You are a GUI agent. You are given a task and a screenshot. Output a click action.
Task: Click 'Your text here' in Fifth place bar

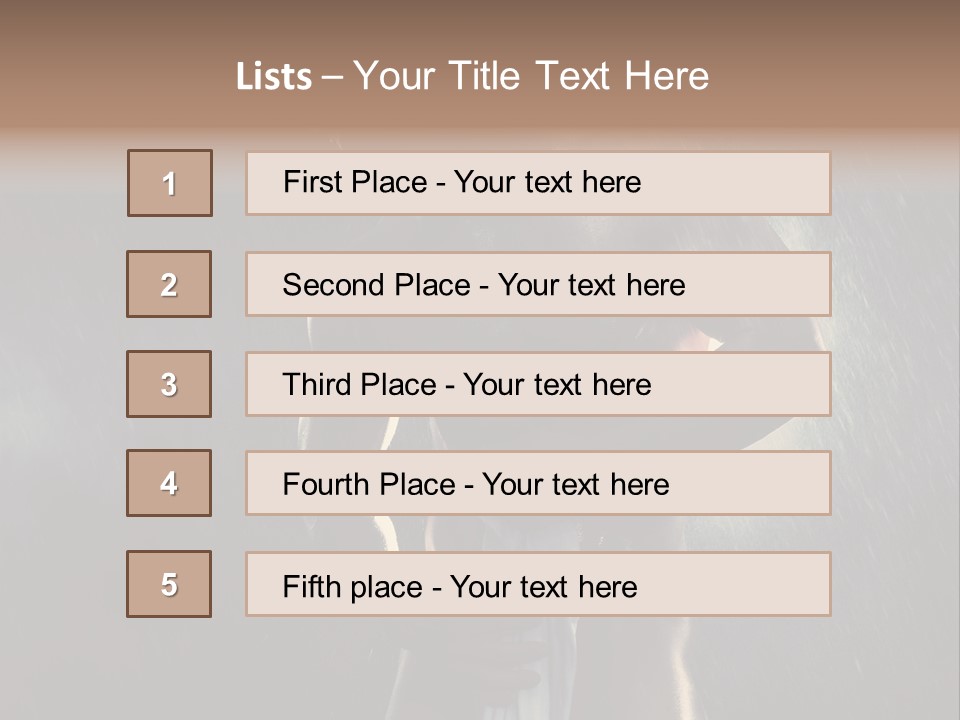pyautogui.click(x=544, y=586)
